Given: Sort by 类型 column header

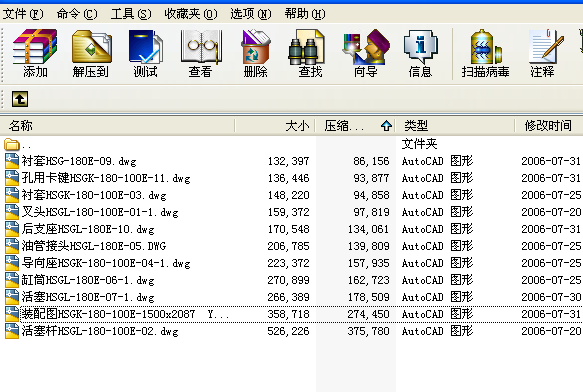Looking at the screenshot, I should (x=455, y=126).
